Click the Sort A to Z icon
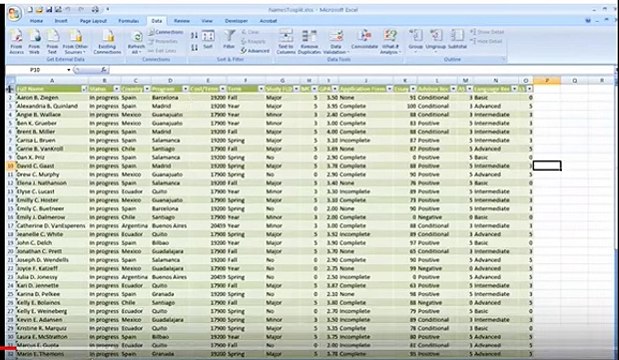Image resolution: width=619 pixels, height=360 pixels. click(194, 36)
